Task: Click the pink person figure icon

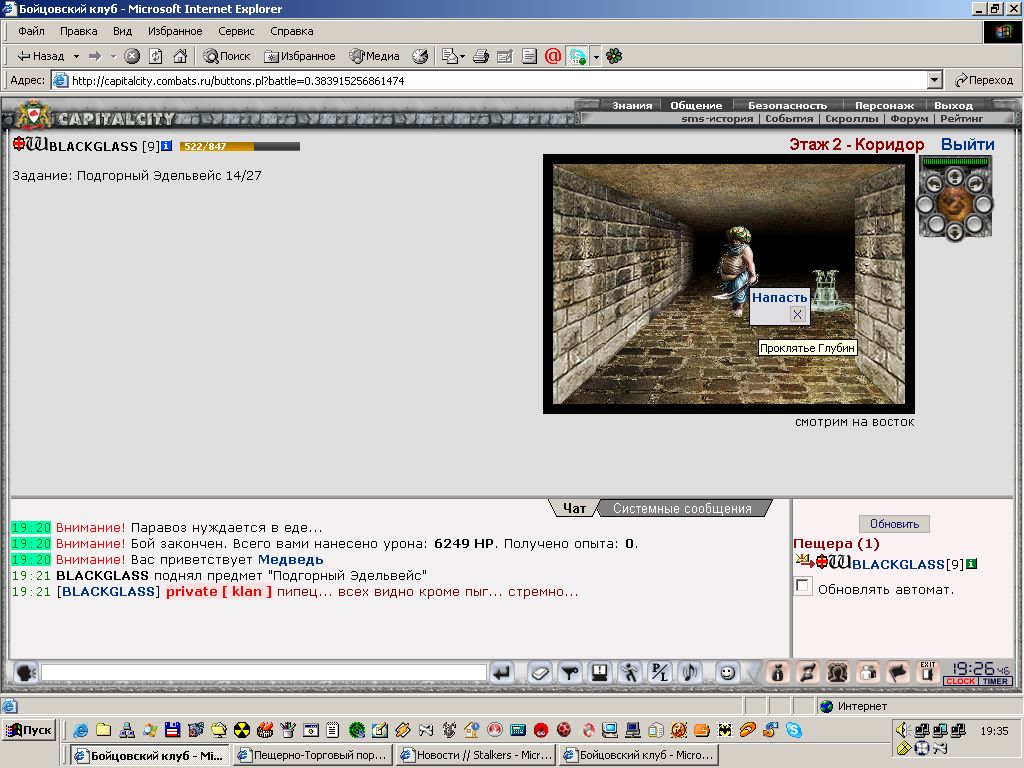Action: coord(868,672)
